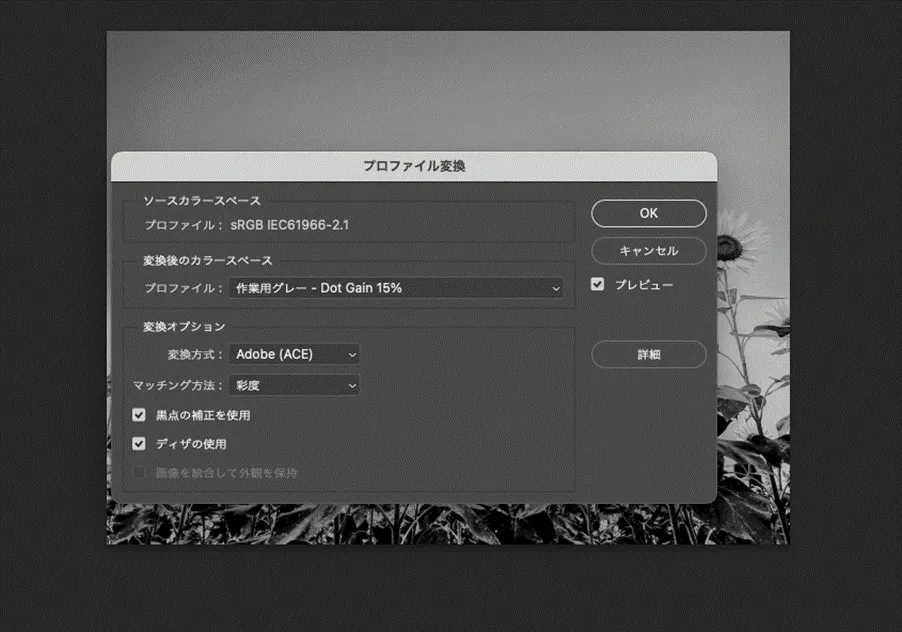Open the destination profile dropdown showing Dot Gain 15%
The image size is (902, 632).
tap(398, 287)
